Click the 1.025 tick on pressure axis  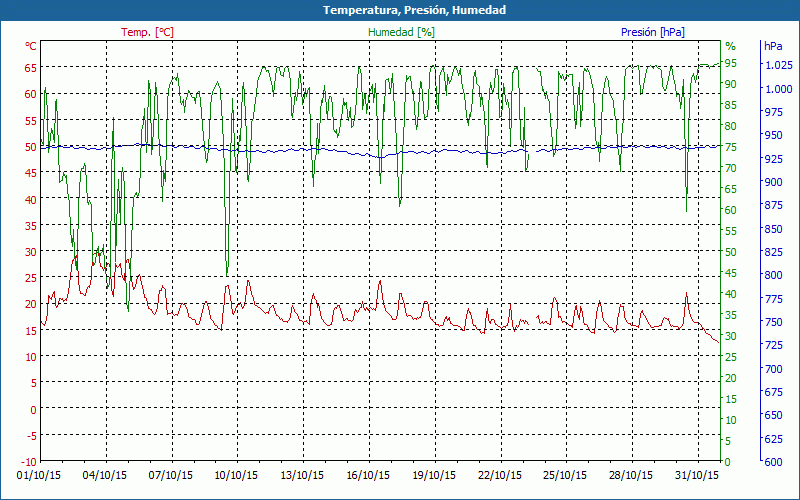pyautogui.click(x=779, y=65)
